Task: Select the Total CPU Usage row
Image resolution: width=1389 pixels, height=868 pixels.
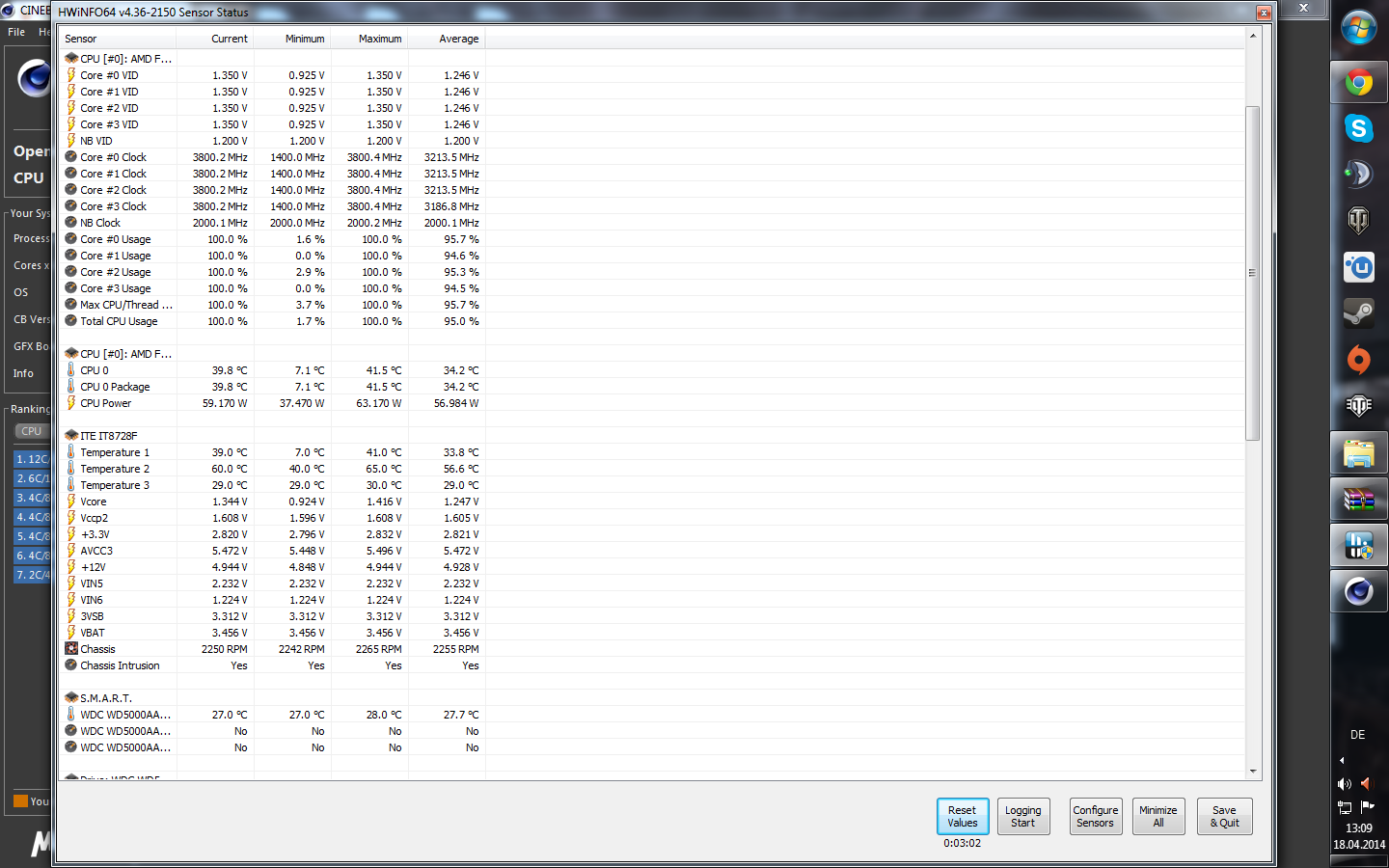Action: coord(272,321)
